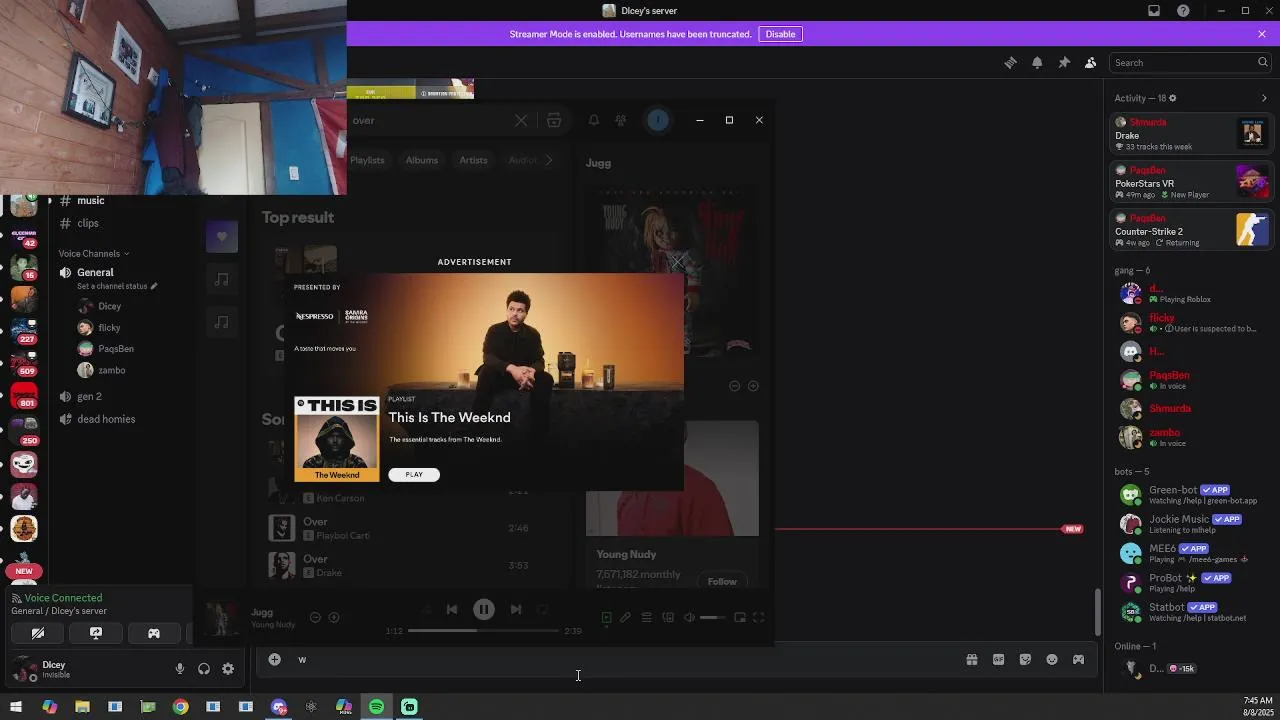Screen dimensions: 1280x720
Task: Open Discord inbox icon in title bar
Action: pos(1154,11)
